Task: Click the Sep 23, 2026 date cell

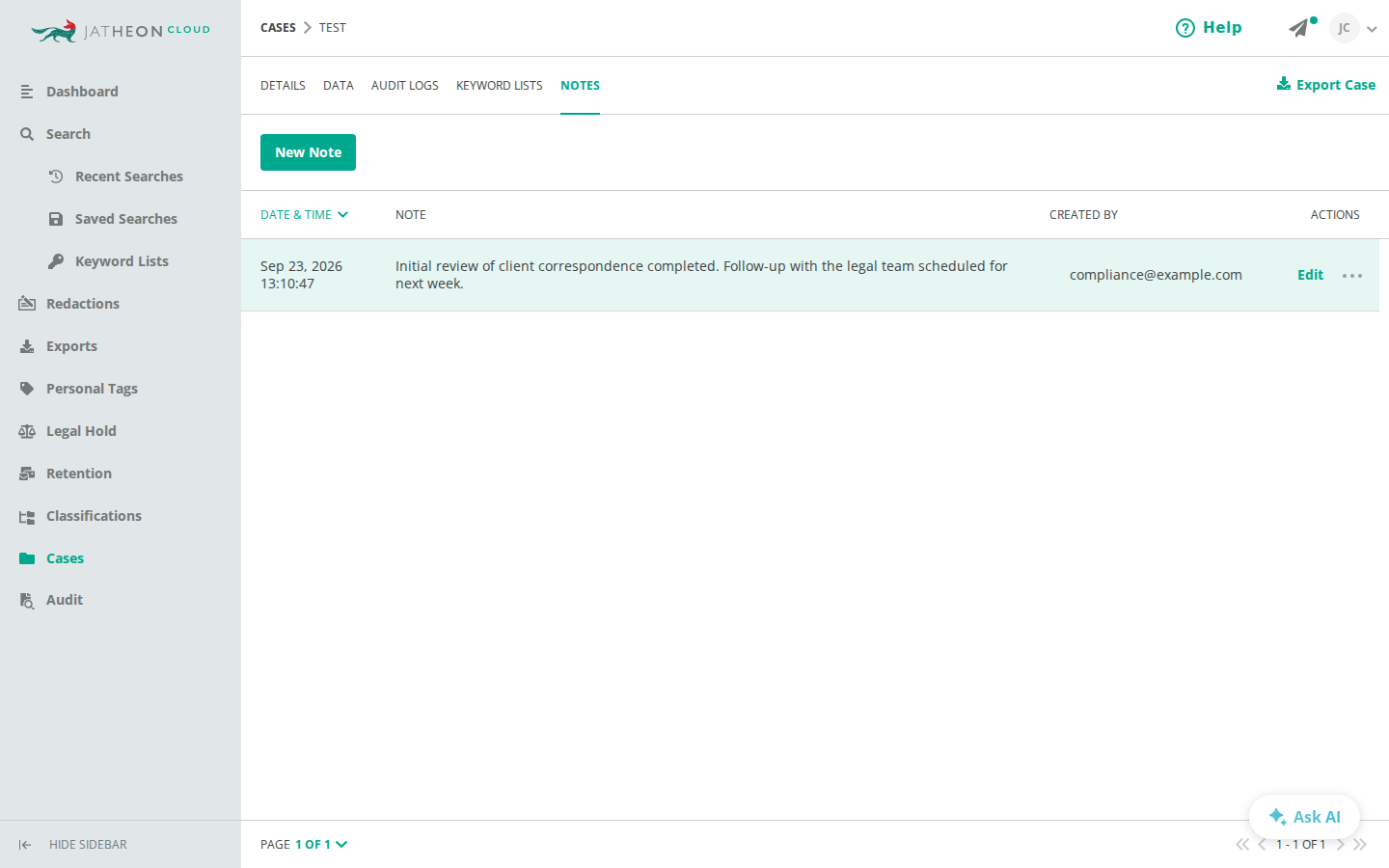Action: tap(301, 275)
